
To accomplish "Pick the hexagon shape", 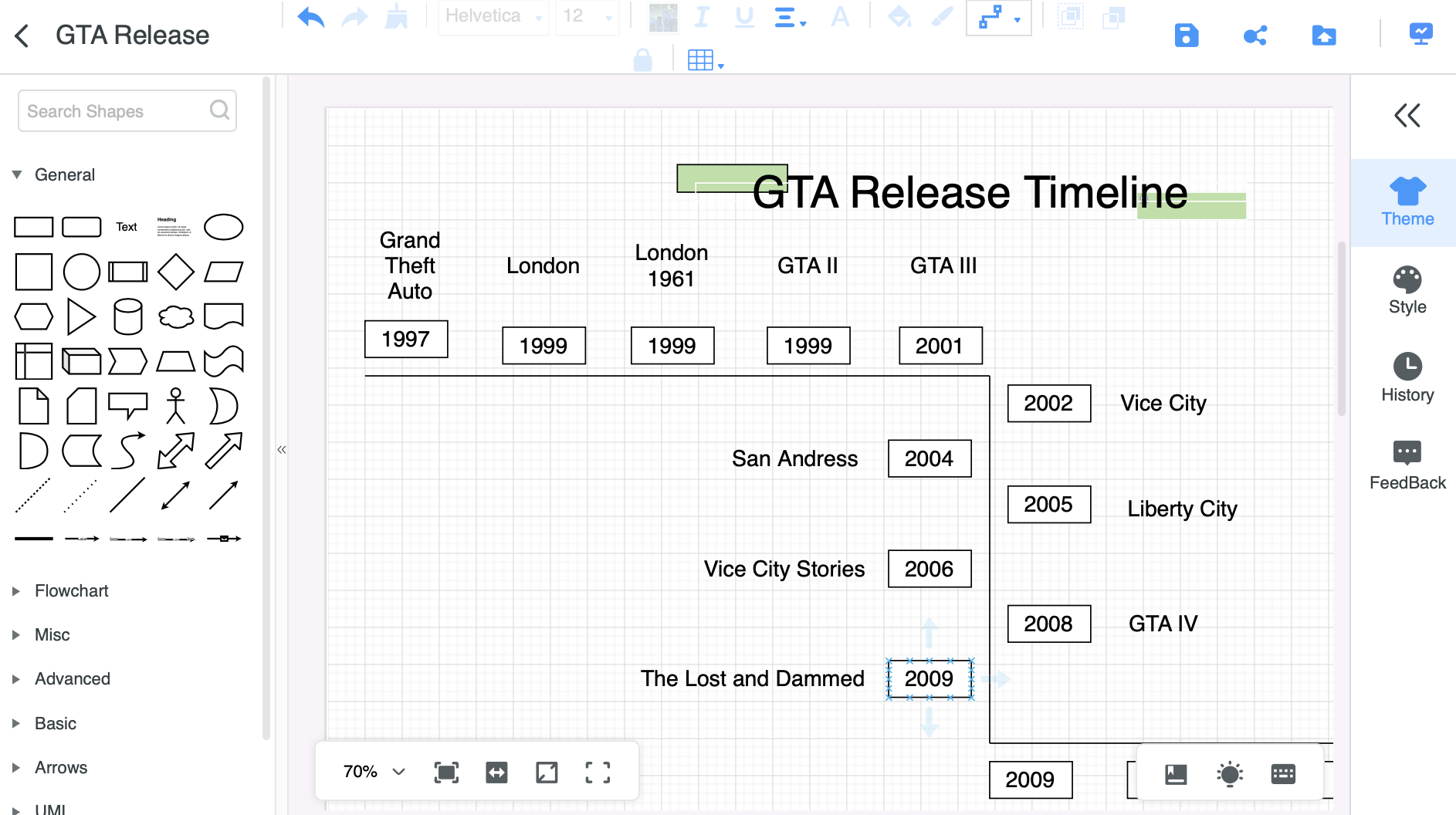I will pyautogui.click(x=34, y=316).
